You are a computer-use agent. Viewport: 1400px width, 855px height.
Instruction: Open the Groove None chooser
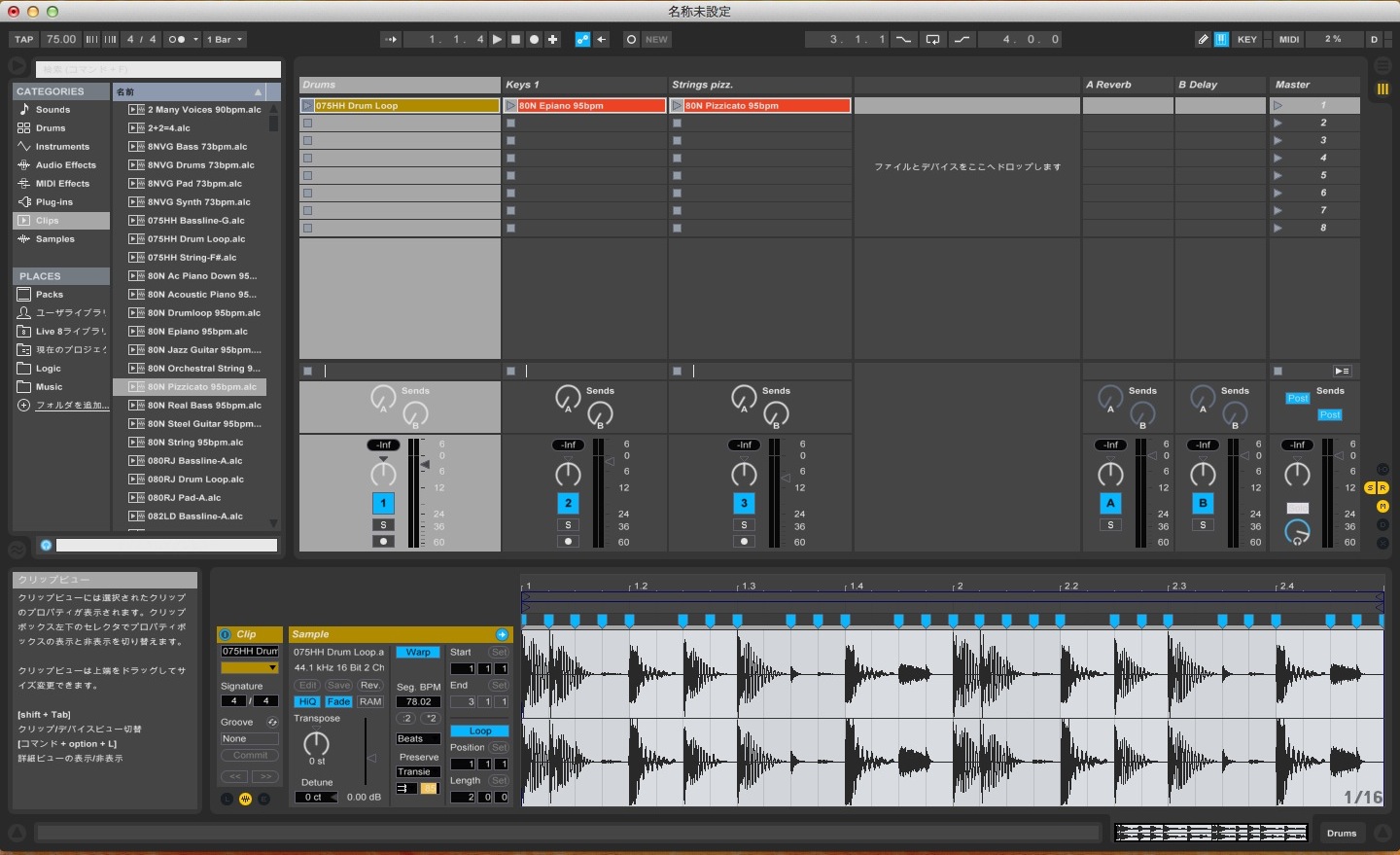tap(250, 739)
